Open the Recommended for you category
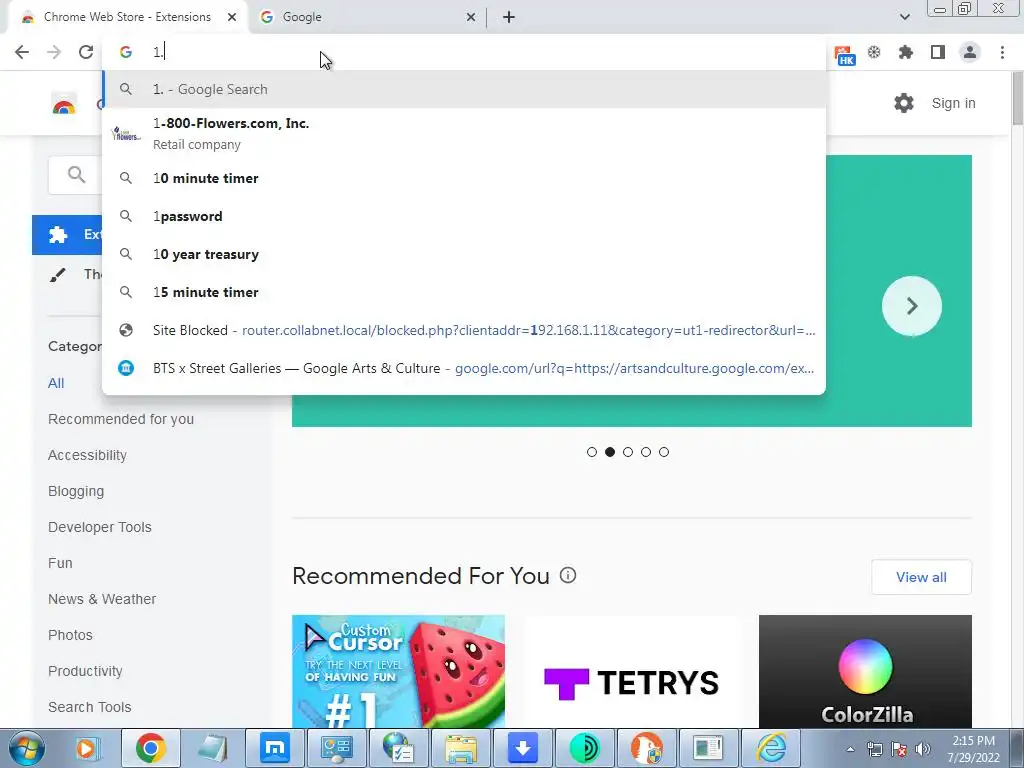The height and width of the screenshot is (768, 1024). pos(121,419)
